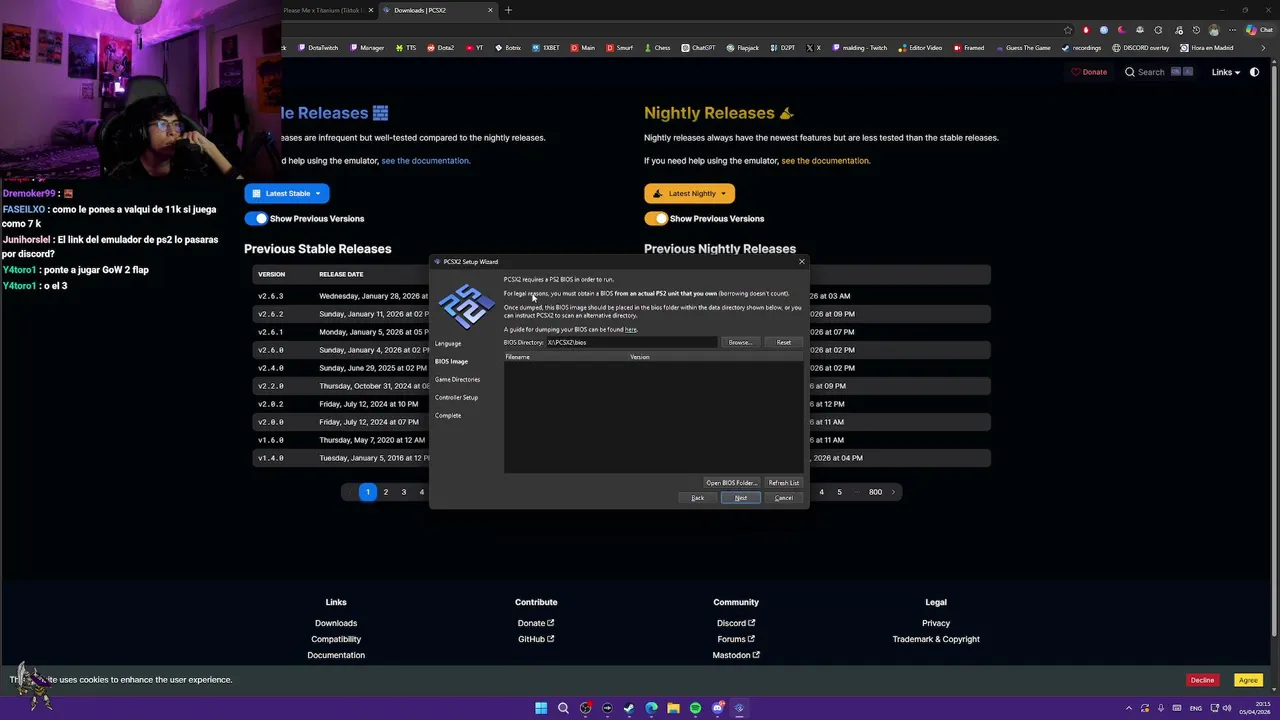This screenshot has width=1280, height=720.
Task: Open Microsoft Edge in taskbar
Action: tap(651, 708)
